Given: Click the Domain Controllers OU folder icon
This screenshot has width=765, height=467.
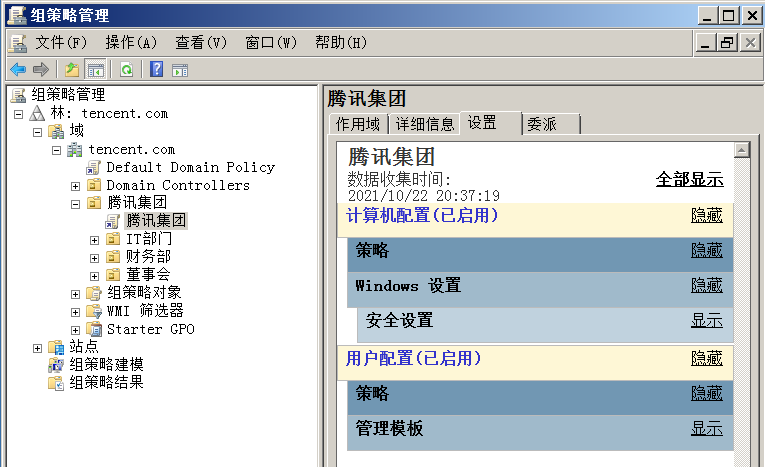Looking at the screenshot, I should pos(94,185).
